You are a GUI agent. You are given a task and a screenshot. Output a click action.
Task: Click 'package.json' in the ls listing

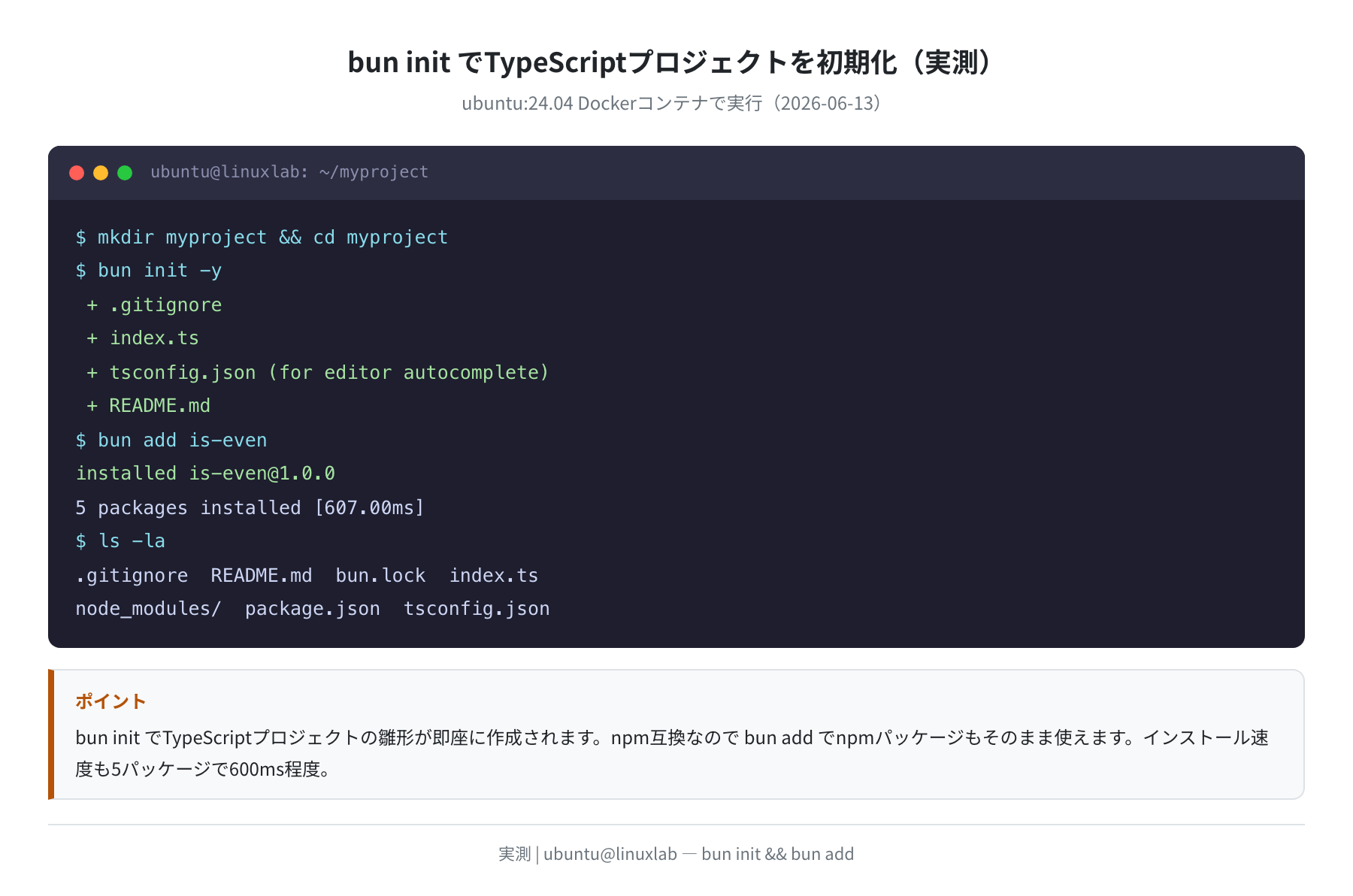pyautogui.click(x=313, y=609)
